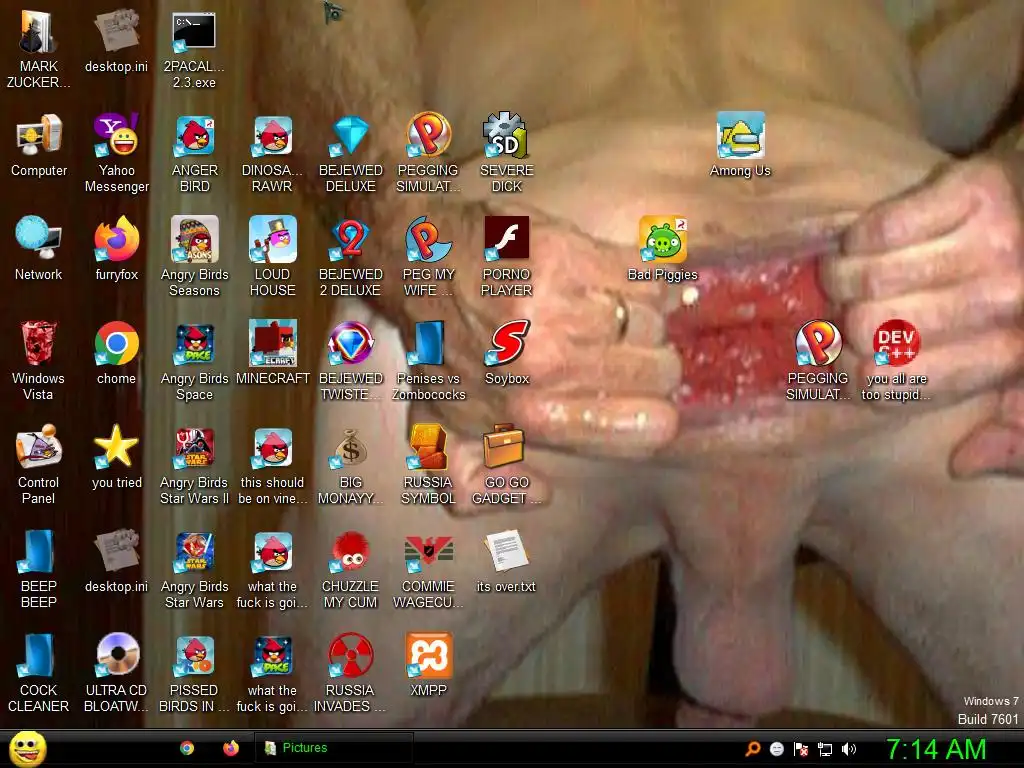Click the pinned Chrome taskbar icon
This screenshot has height=768, width=1024.
[x=187, y=748]
